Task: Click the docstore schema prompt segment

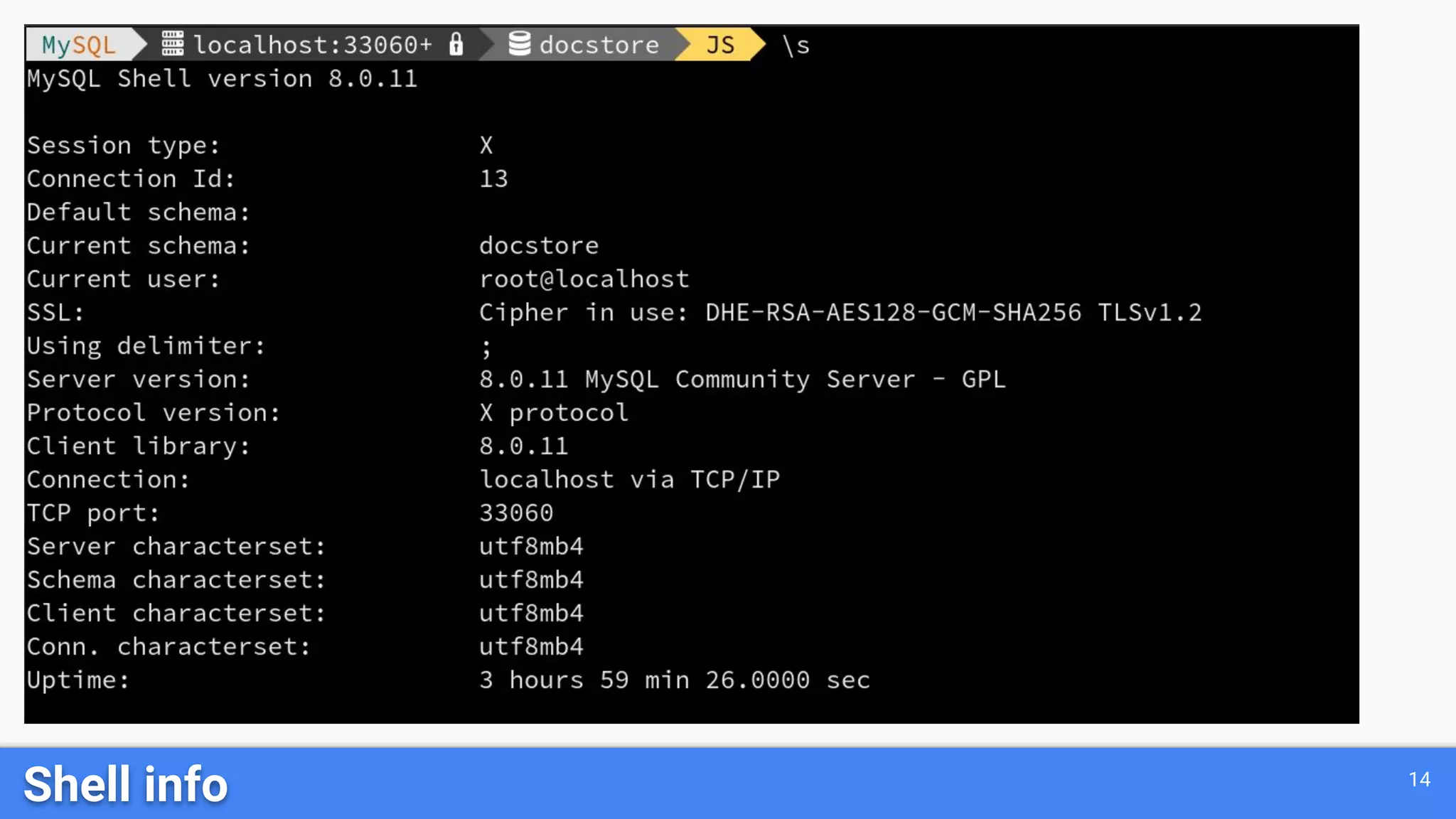Action: 599,45
